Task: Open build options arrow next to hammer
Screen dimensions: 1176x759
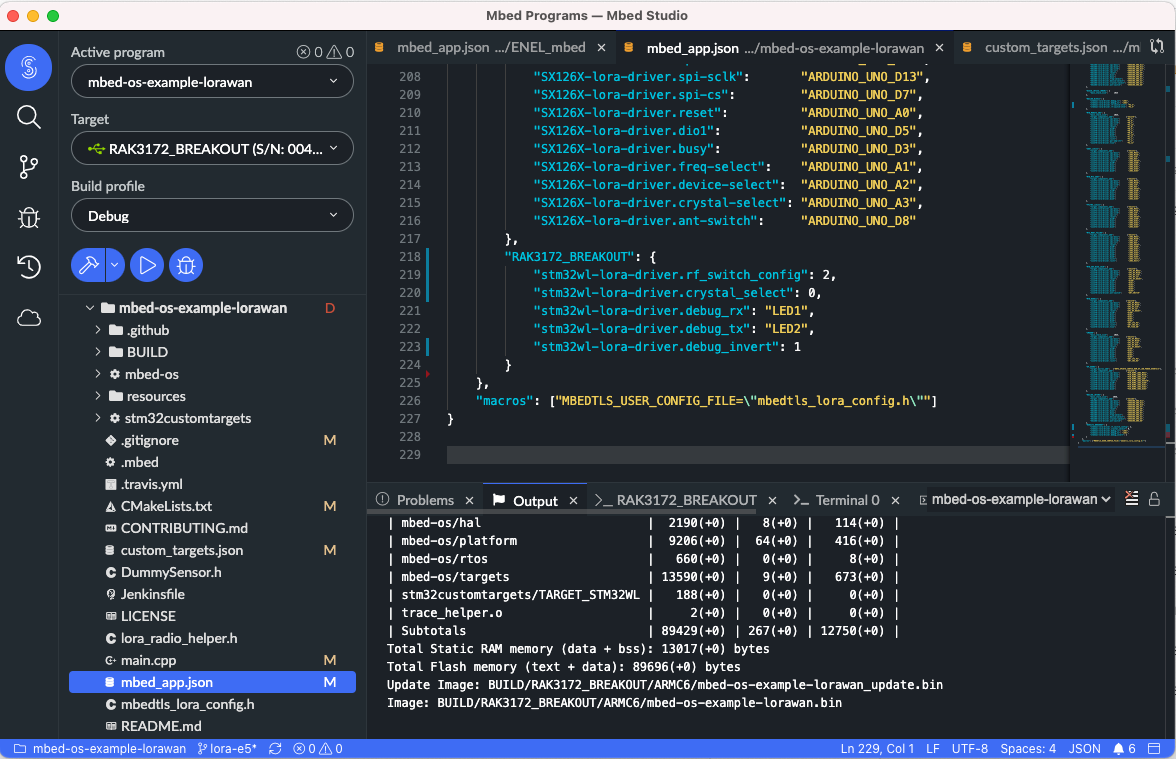Action: tap(115, 266)
